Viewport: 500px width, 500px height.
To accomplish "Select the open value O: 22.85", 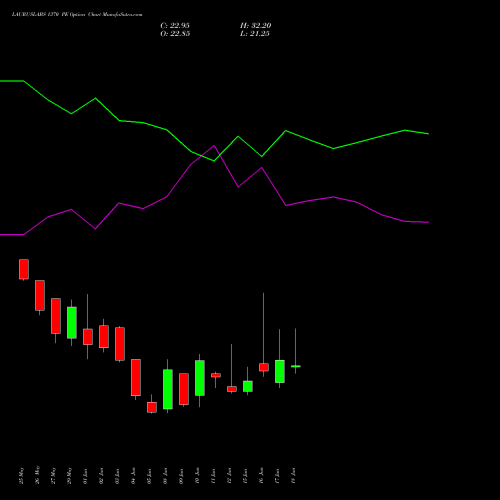I will (x=175, y=34).
